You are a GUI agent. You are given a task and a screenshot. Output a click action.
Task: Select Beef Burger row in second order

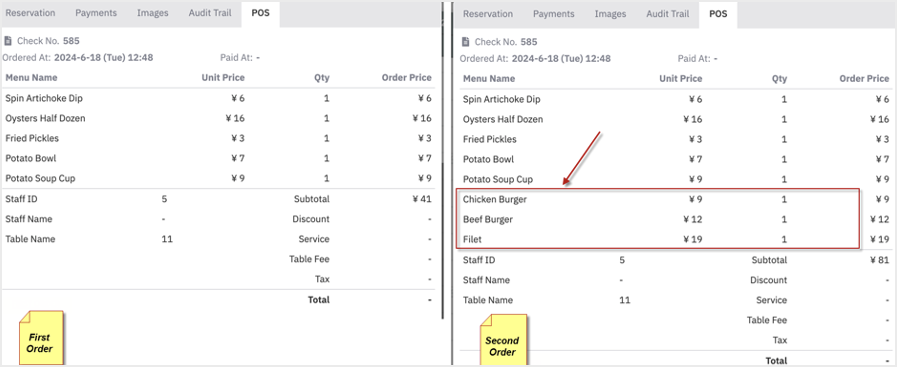tap(676, 220)
